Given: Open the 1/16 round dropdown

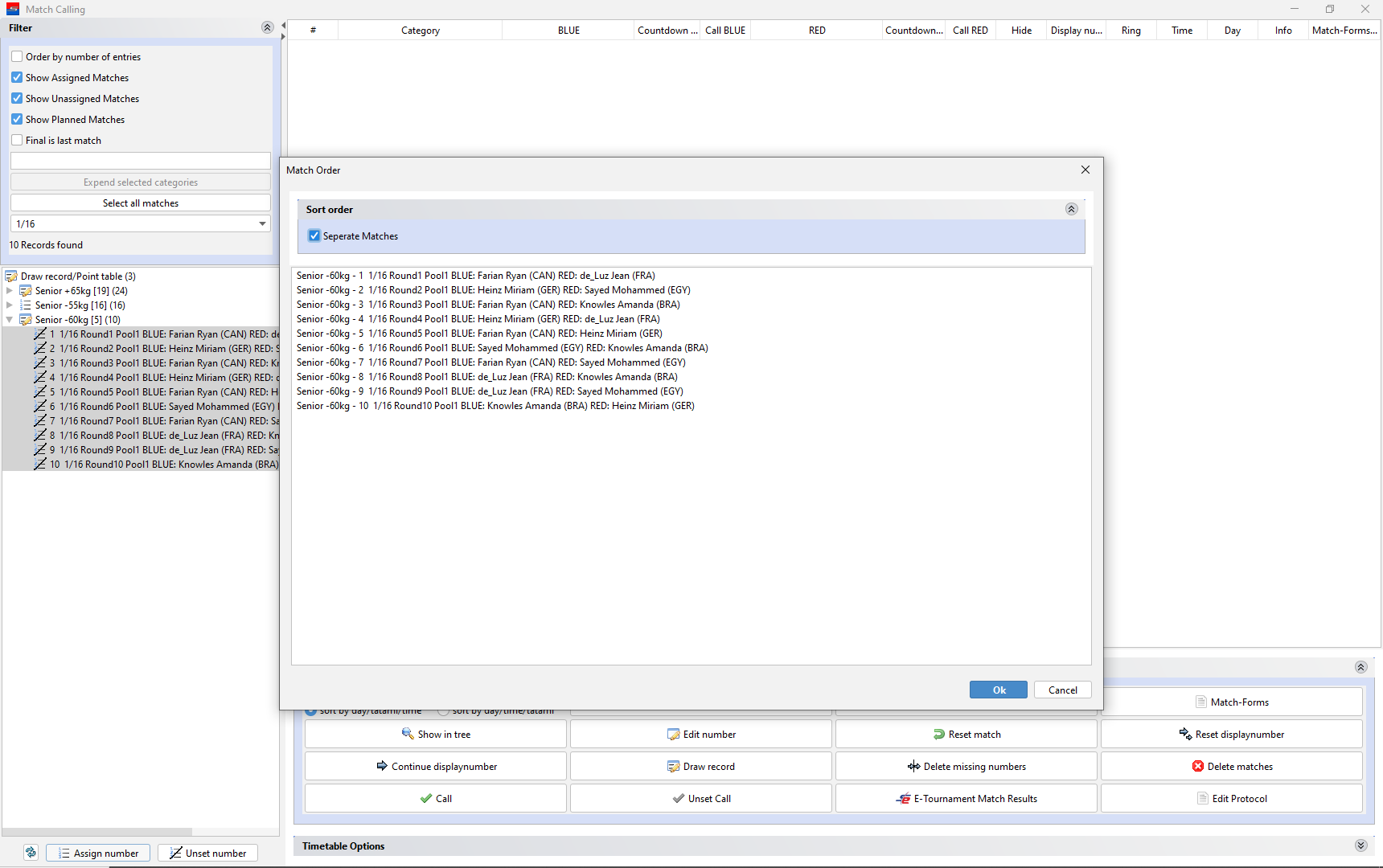Looking at the screenshot, I should tap(262, 224).
